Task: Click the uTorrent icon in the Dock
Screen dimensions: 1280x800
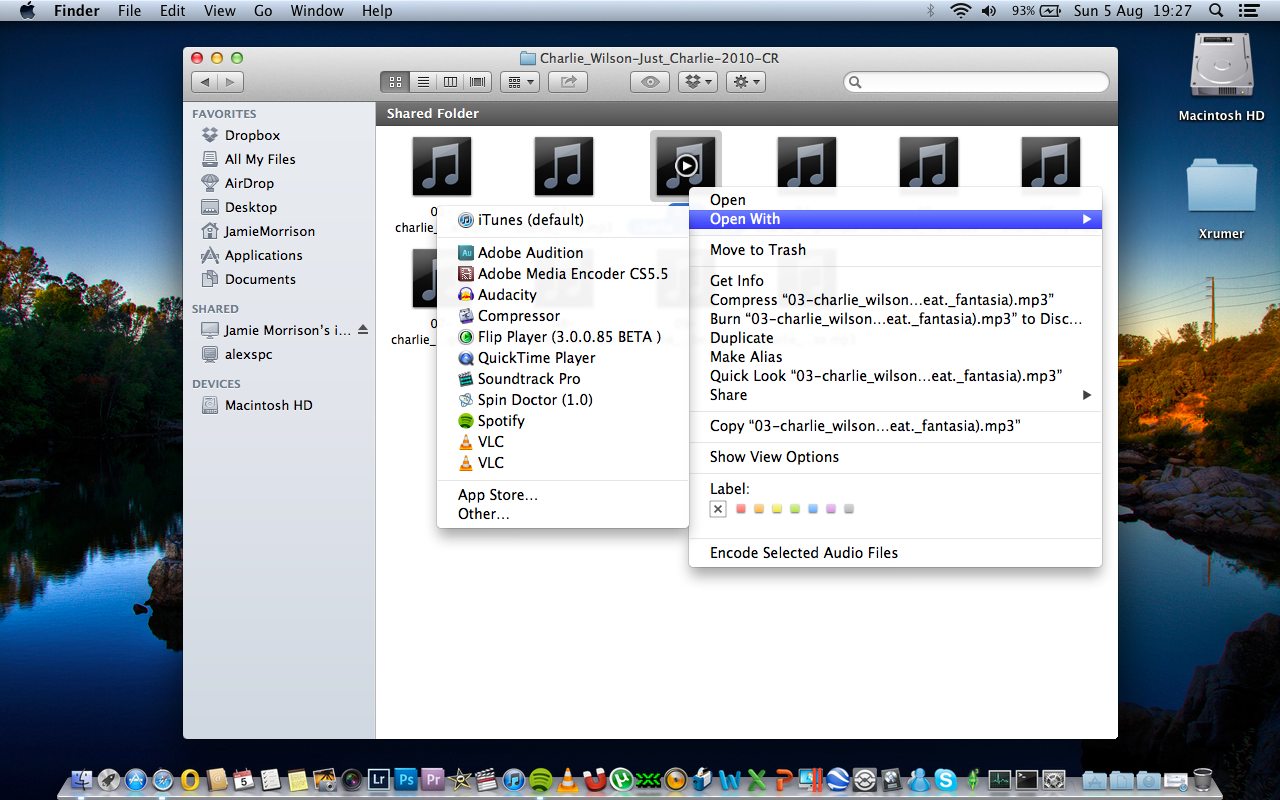Action: pyautogui.click(x=621, y=779)
